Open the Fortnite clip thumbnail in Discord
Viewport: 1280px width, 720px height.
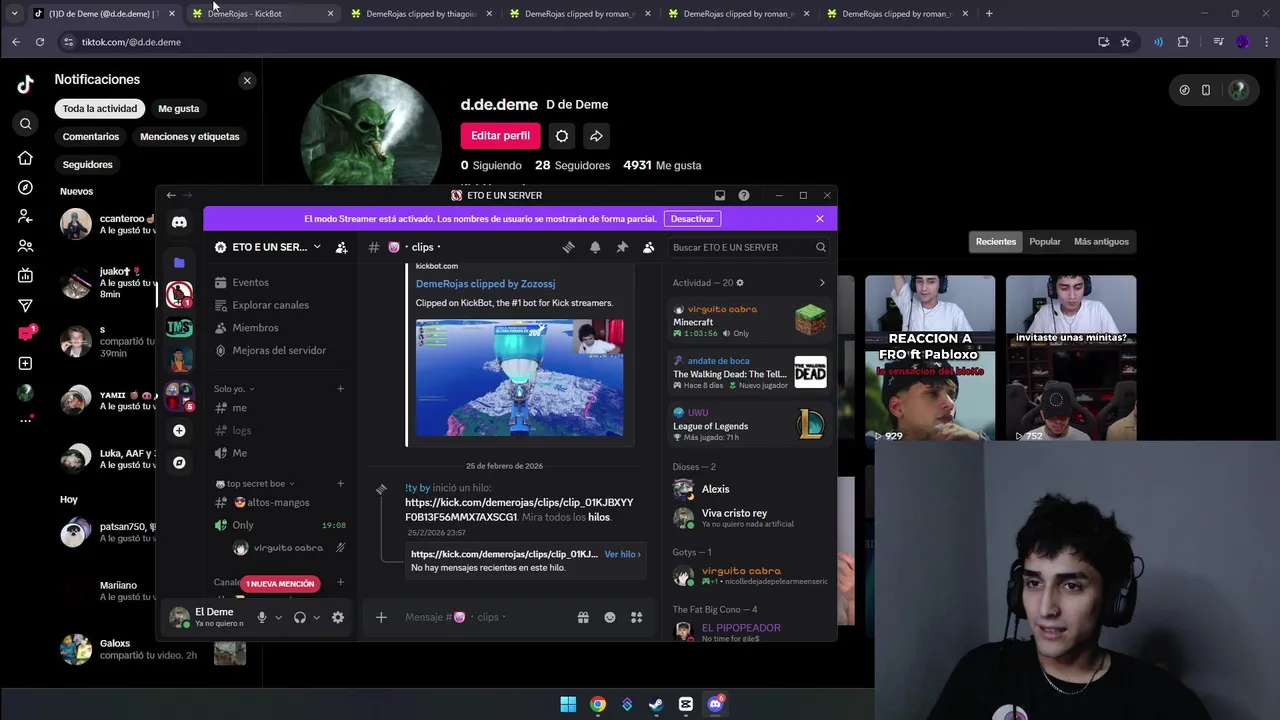click(519, 378)
